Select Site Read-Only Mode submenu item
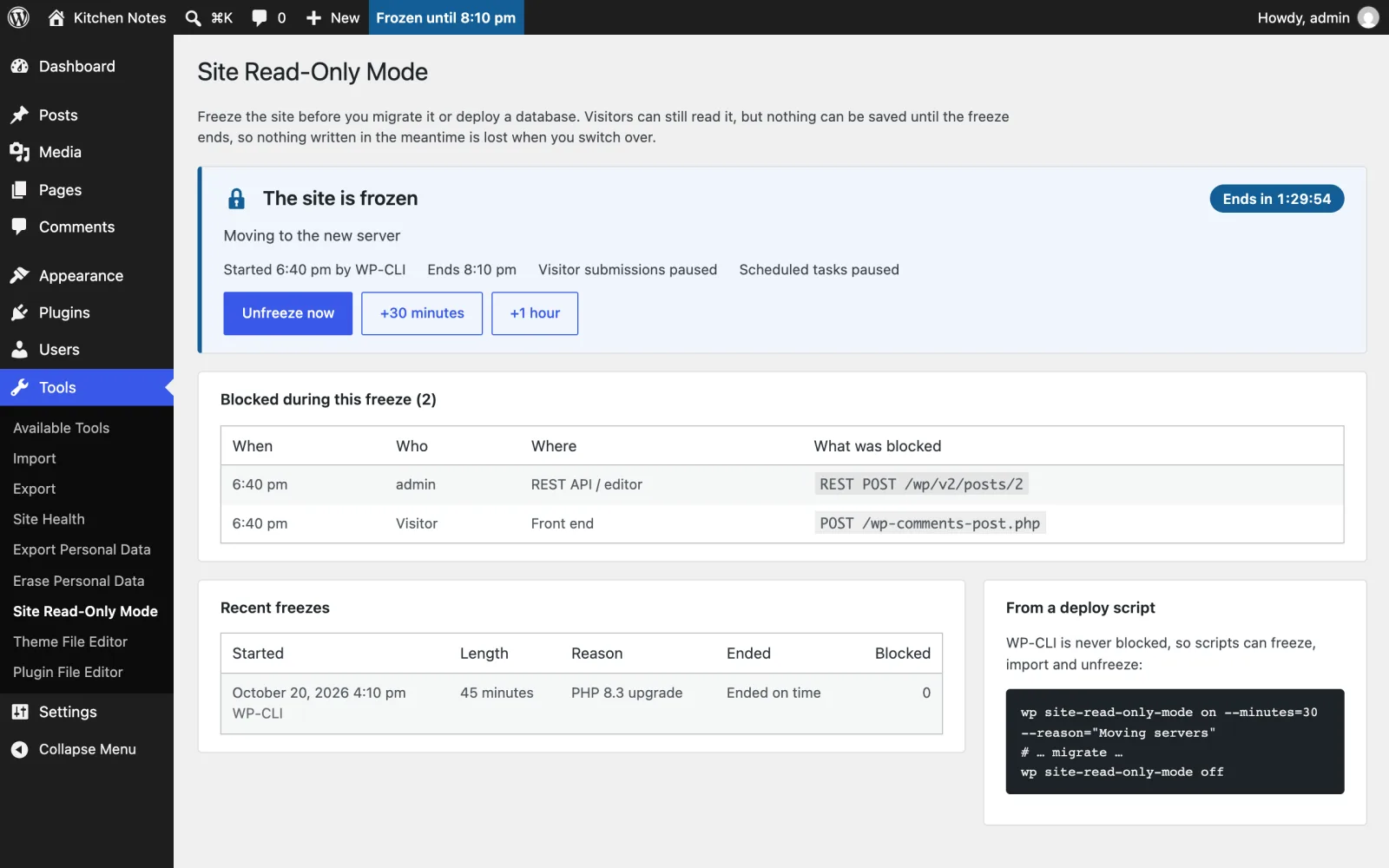 [x=85, y=611]
